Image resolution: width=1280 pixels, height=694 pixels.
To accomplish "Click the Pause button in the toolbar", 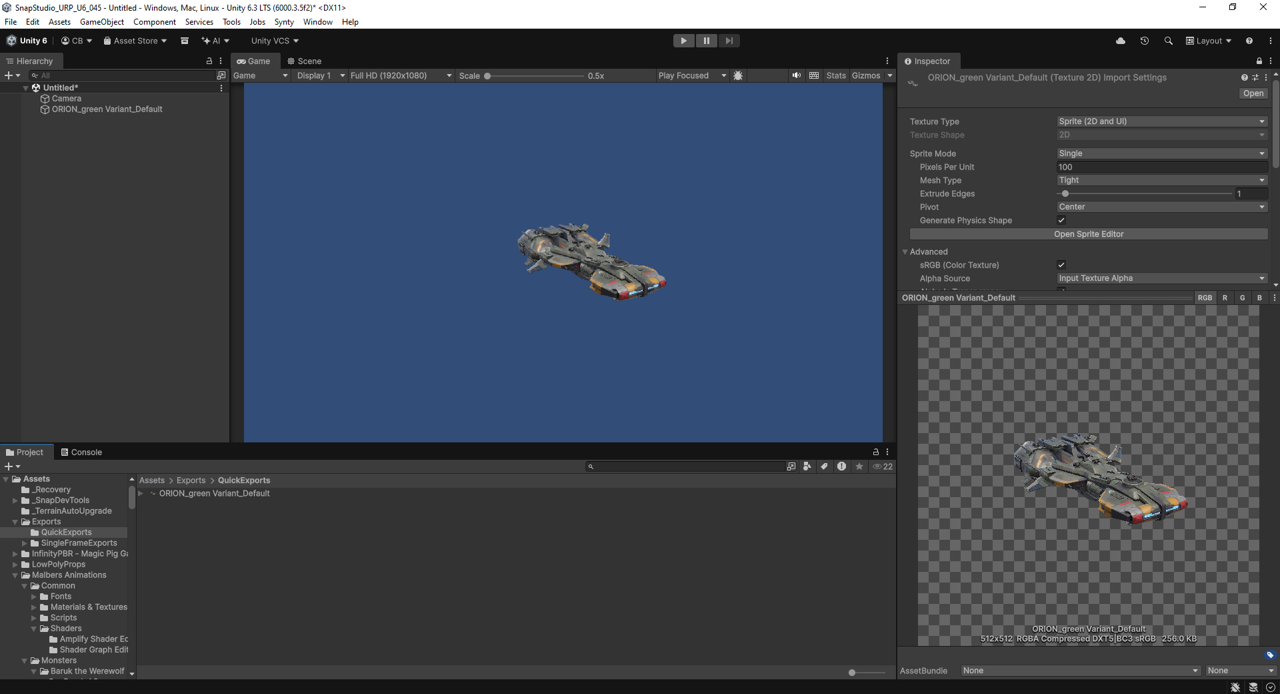I will [706, 41].
